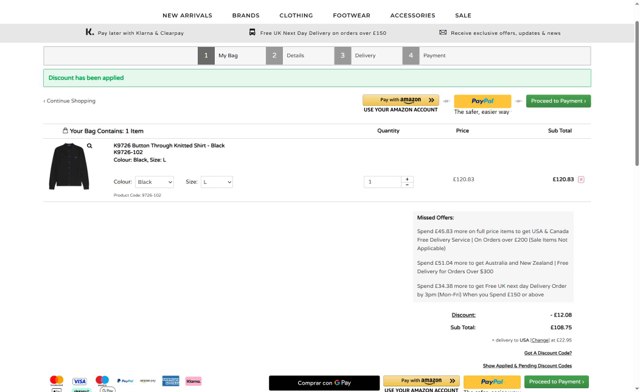Click bottom Proceed to Payment button
This screenshot has height=392, width=640.
556,382
